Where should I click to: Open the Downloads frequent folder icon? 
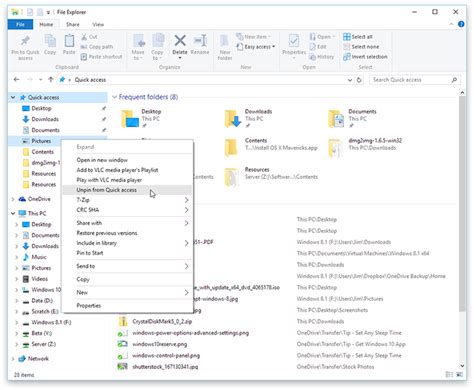233,119
